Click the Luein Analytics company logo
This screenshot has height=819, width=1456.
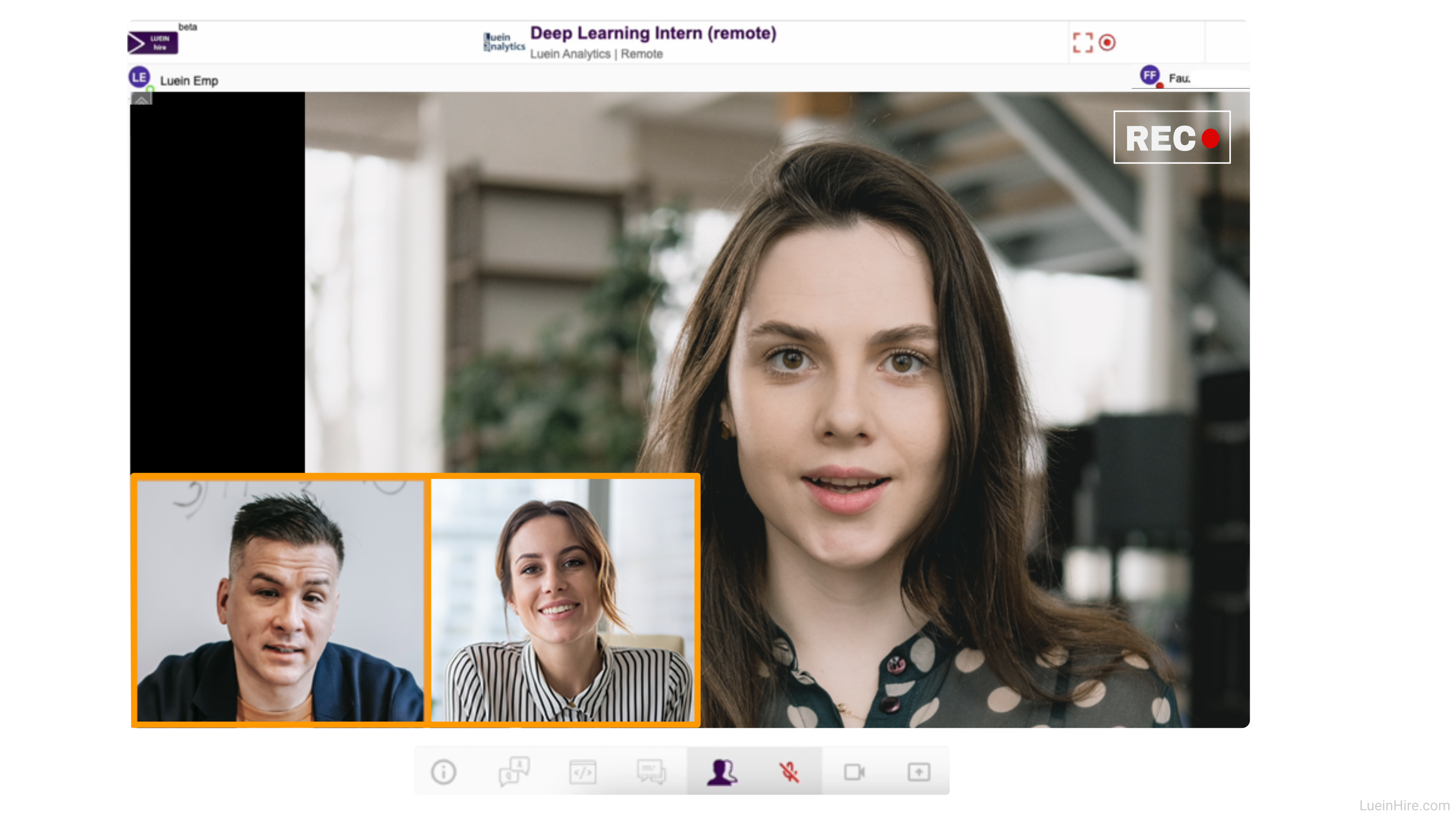point(504,42)
